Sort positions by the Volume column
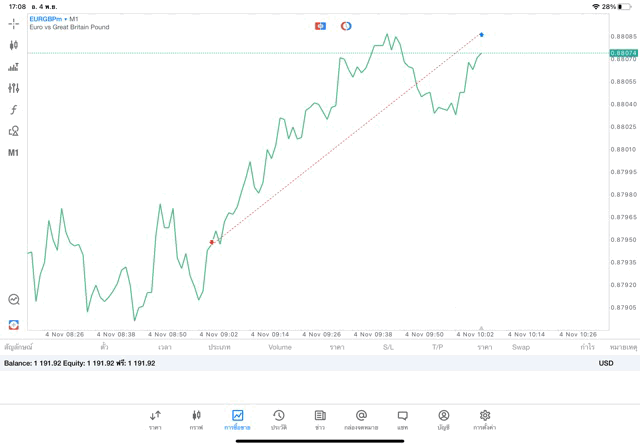 coord(280,347)
